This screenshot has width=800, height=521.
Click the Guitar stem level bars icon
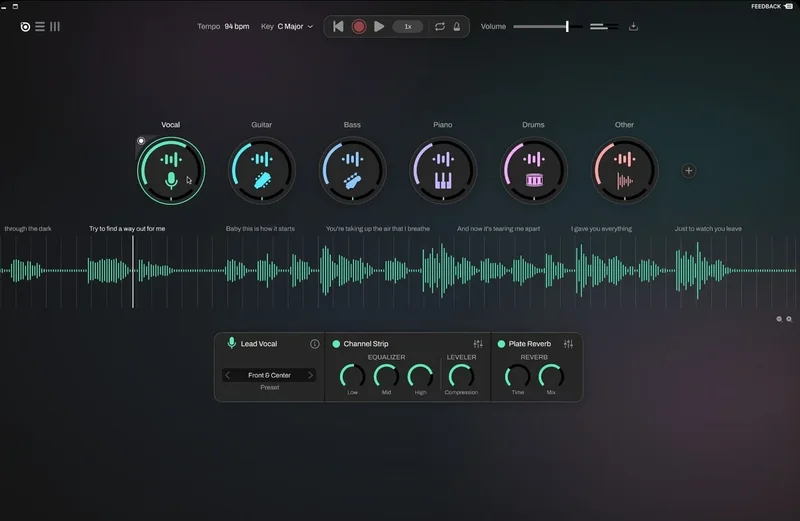(262, 159)
